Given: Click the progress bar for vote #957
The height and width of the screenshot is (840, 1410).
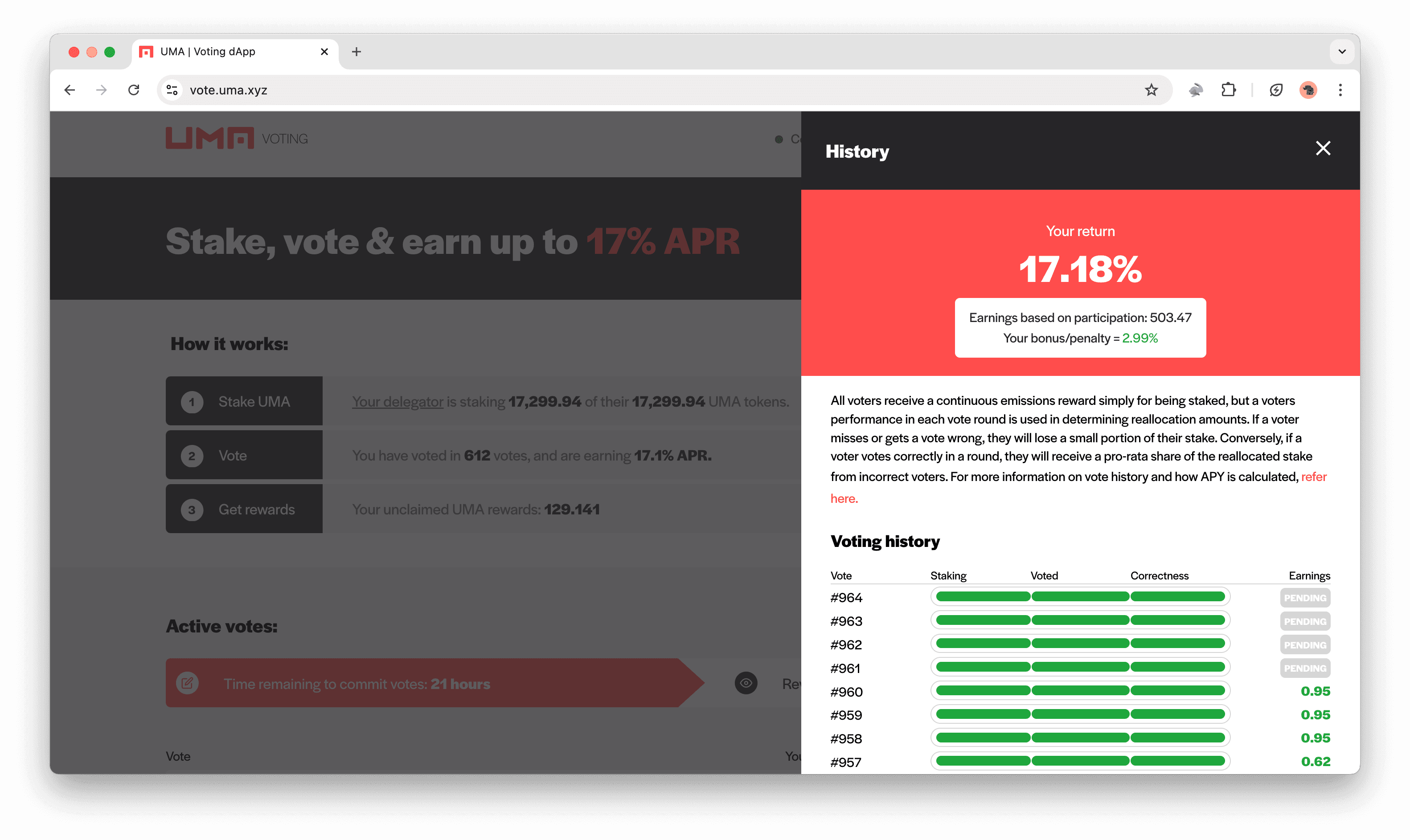Looking at the screenshot, I should (x=1080, y=761).
